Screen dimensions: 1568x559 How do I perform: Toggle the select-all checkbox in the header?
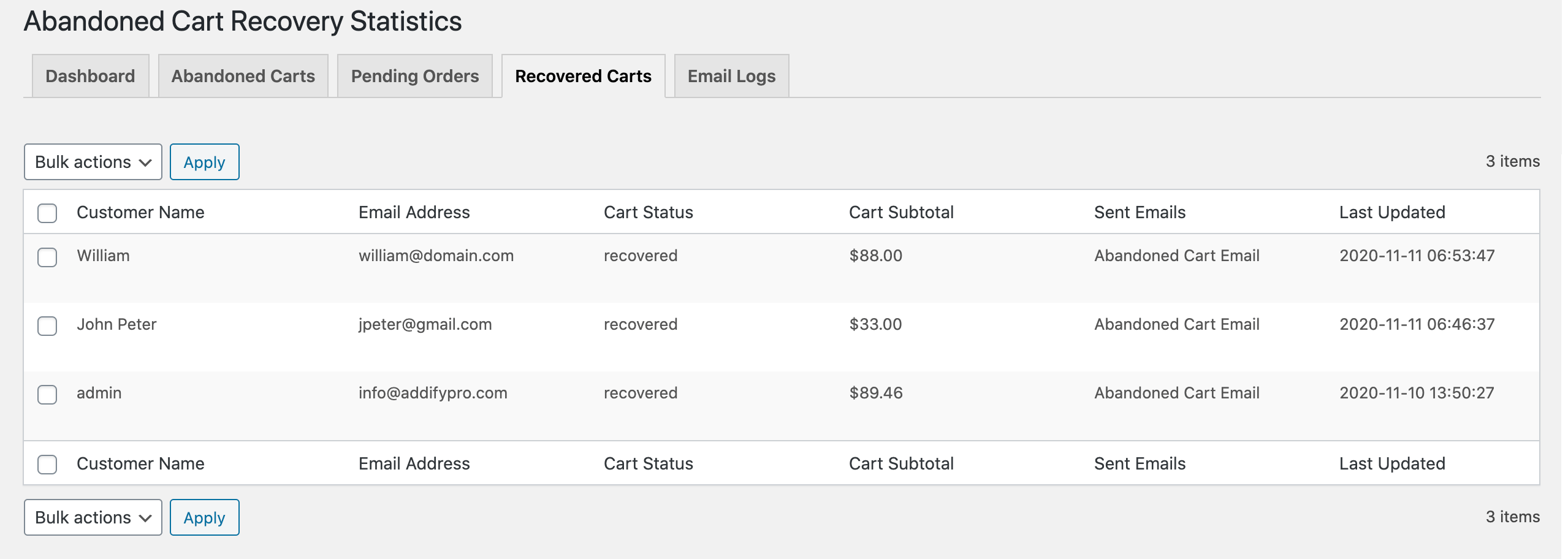tap(47, 213)
